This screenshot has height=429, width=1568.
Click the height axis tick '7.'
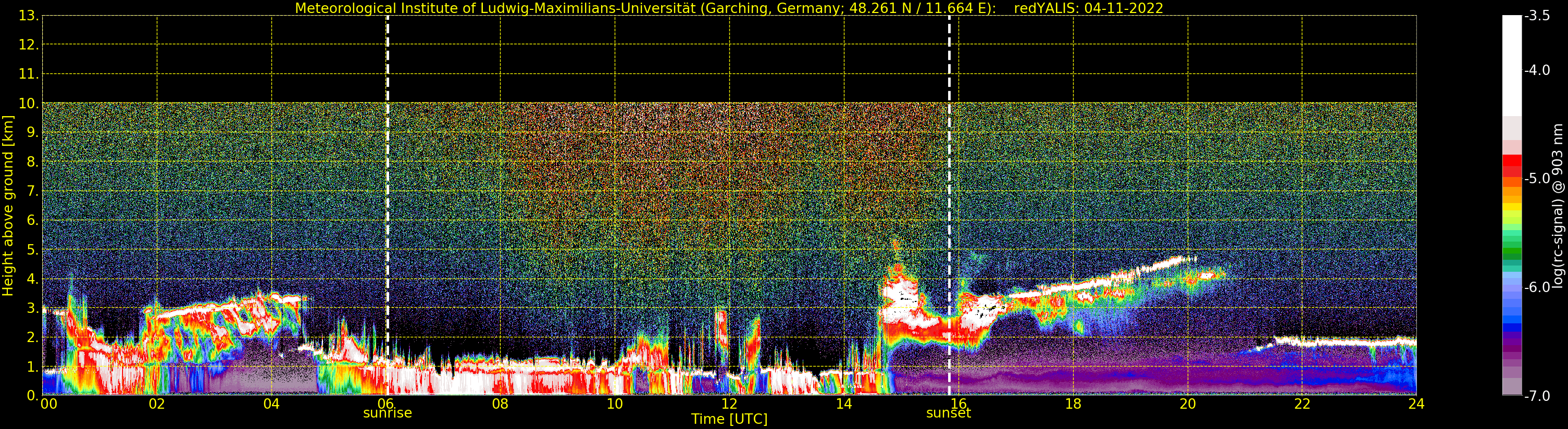click(32, 192)
